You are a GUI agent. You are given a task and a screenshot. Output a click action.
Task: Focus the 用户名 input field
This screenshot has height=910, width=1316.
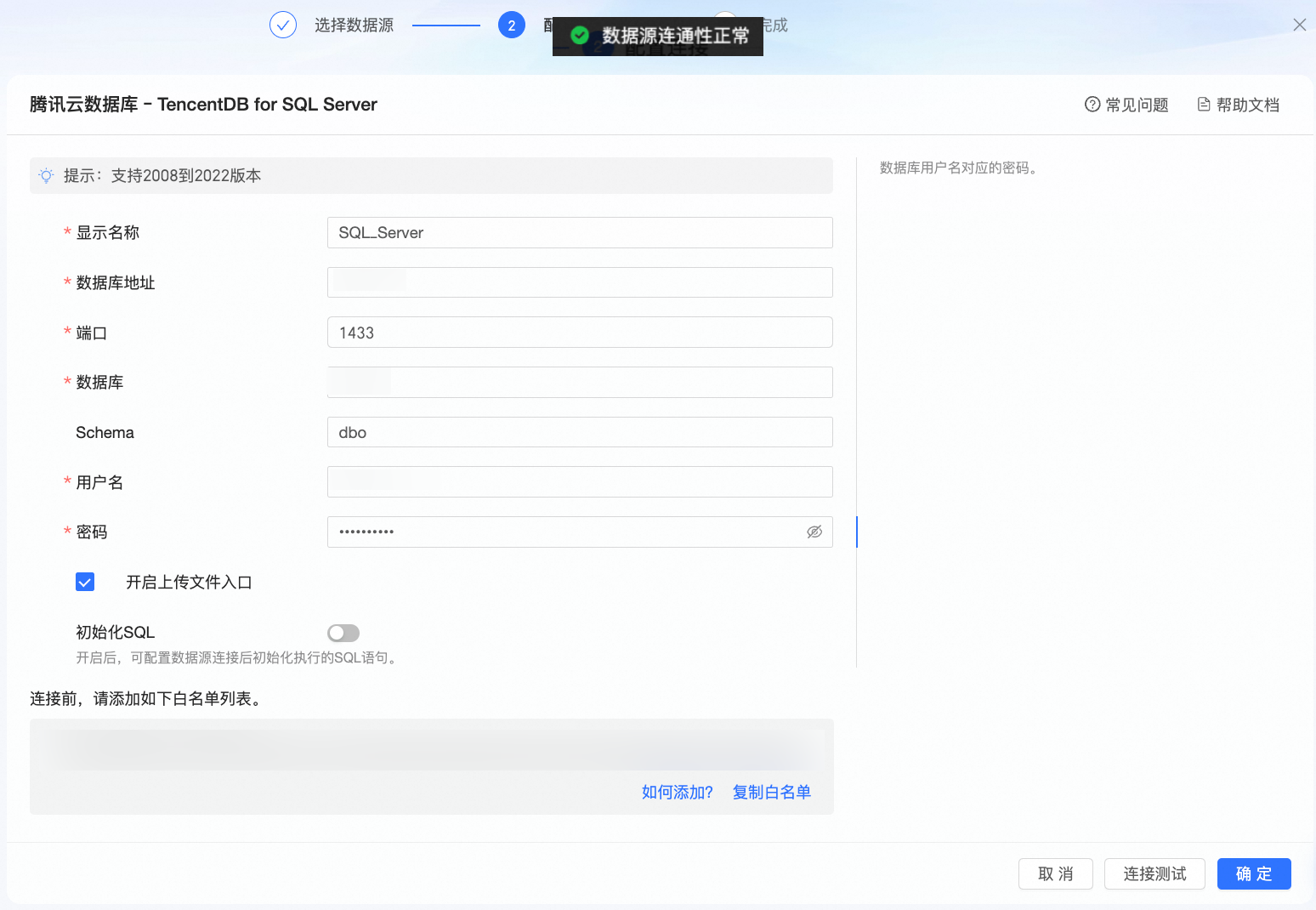580,482
